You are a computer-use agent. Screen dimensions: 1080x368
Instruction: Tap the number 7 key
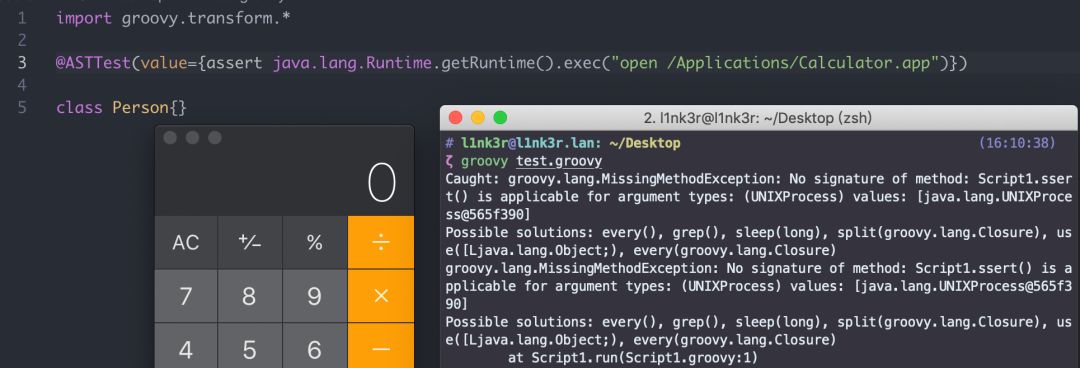(x=186, y=296)
